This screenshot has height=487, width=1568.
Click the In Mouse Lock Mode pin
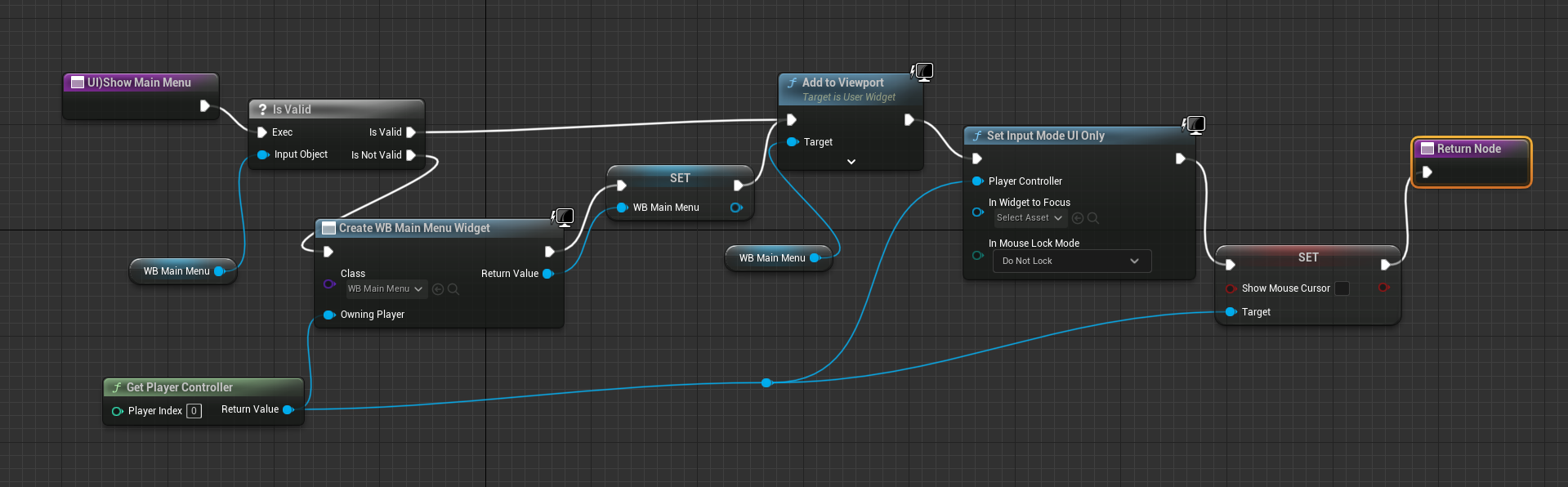point(978,256)
